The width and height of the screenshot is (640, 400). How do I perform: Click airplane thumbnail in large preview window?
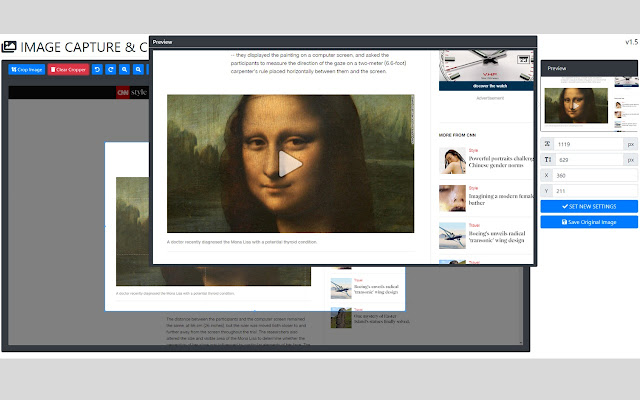pyautogui.click(x=452, y=236)
